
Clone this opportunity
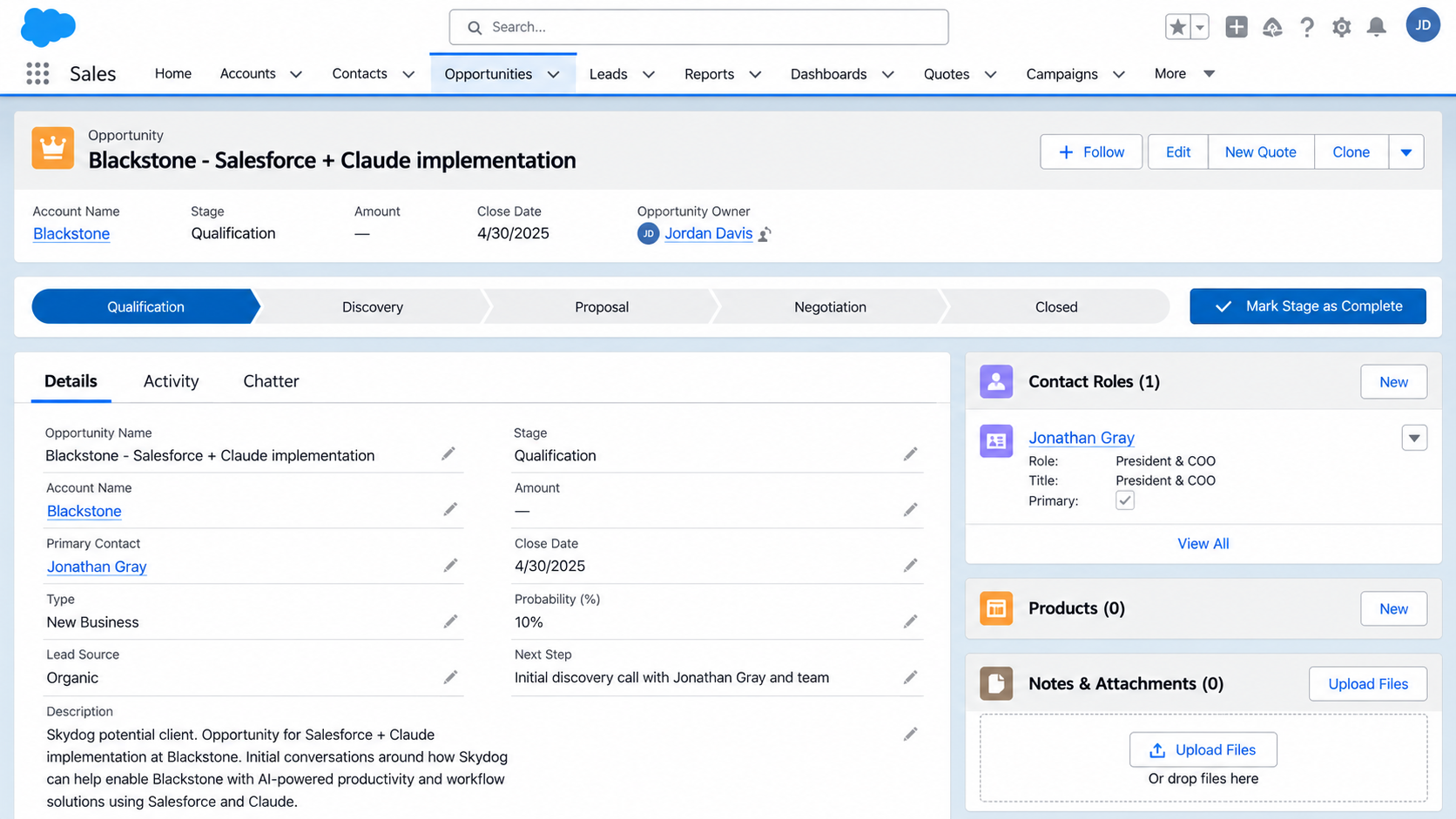[1352, 151]
